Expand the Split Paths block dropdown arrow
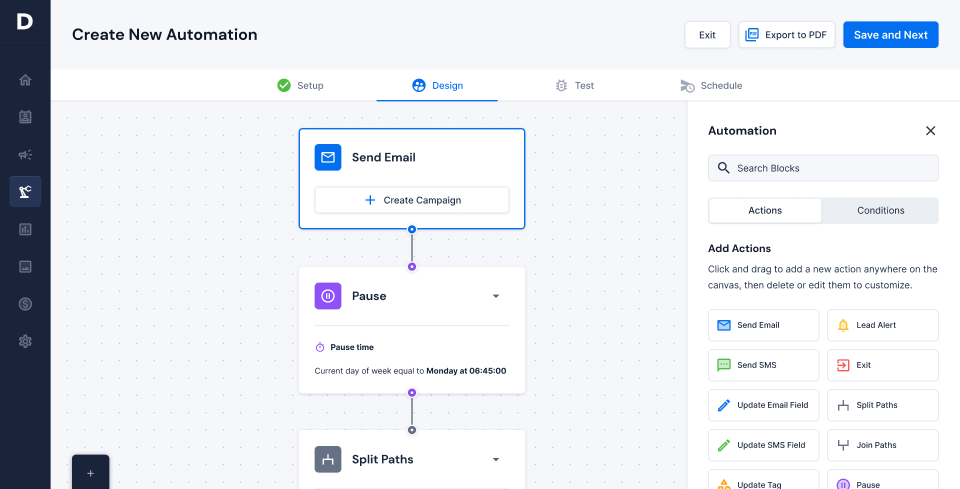Image resolution: width=960 pixels, height=489 pixels. click(x=496, y=460)
